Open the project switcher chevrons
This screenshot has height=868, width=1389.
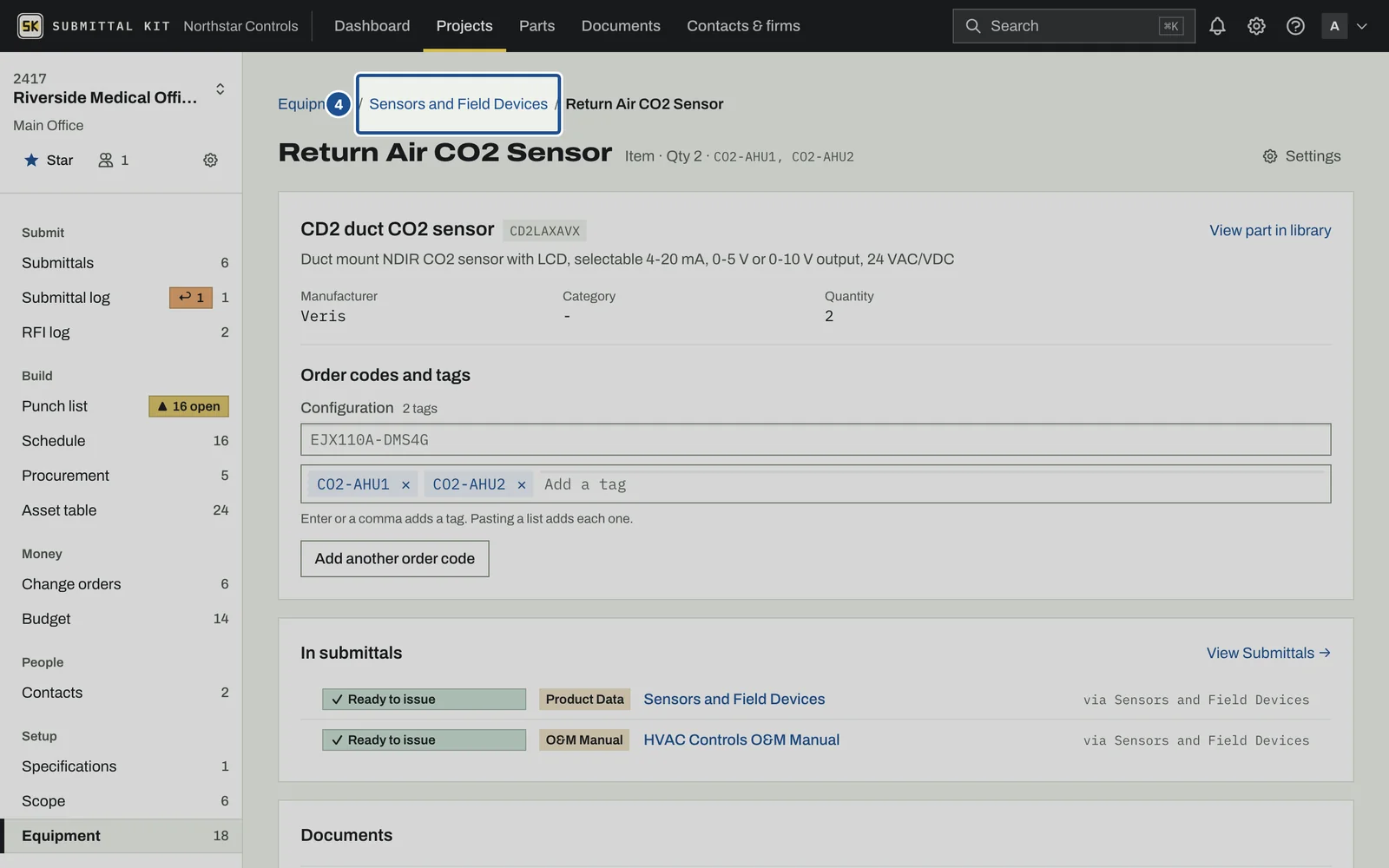click(221, 89)
